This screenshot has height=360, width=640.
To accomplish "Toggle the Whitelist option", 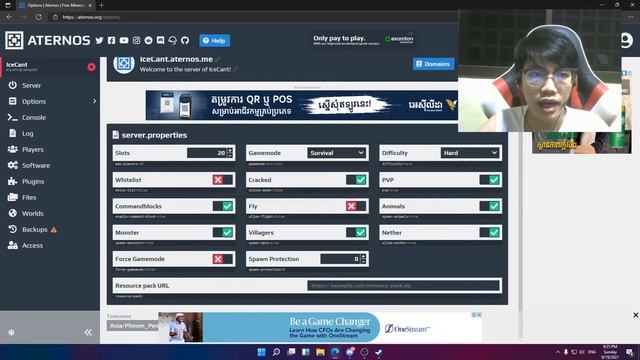I will tap(223, 180).
